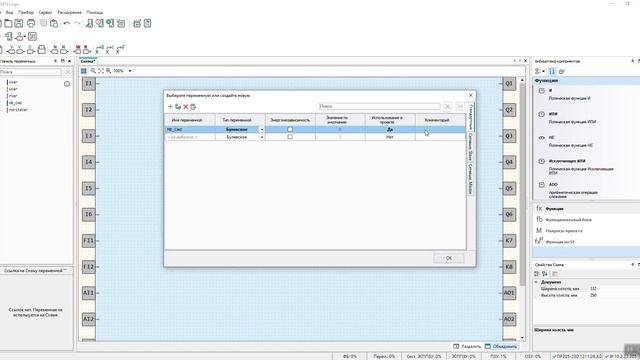Screen dimensions: 640x360
Task: Add a new variable in the dialog
Action: click(170, 107)
